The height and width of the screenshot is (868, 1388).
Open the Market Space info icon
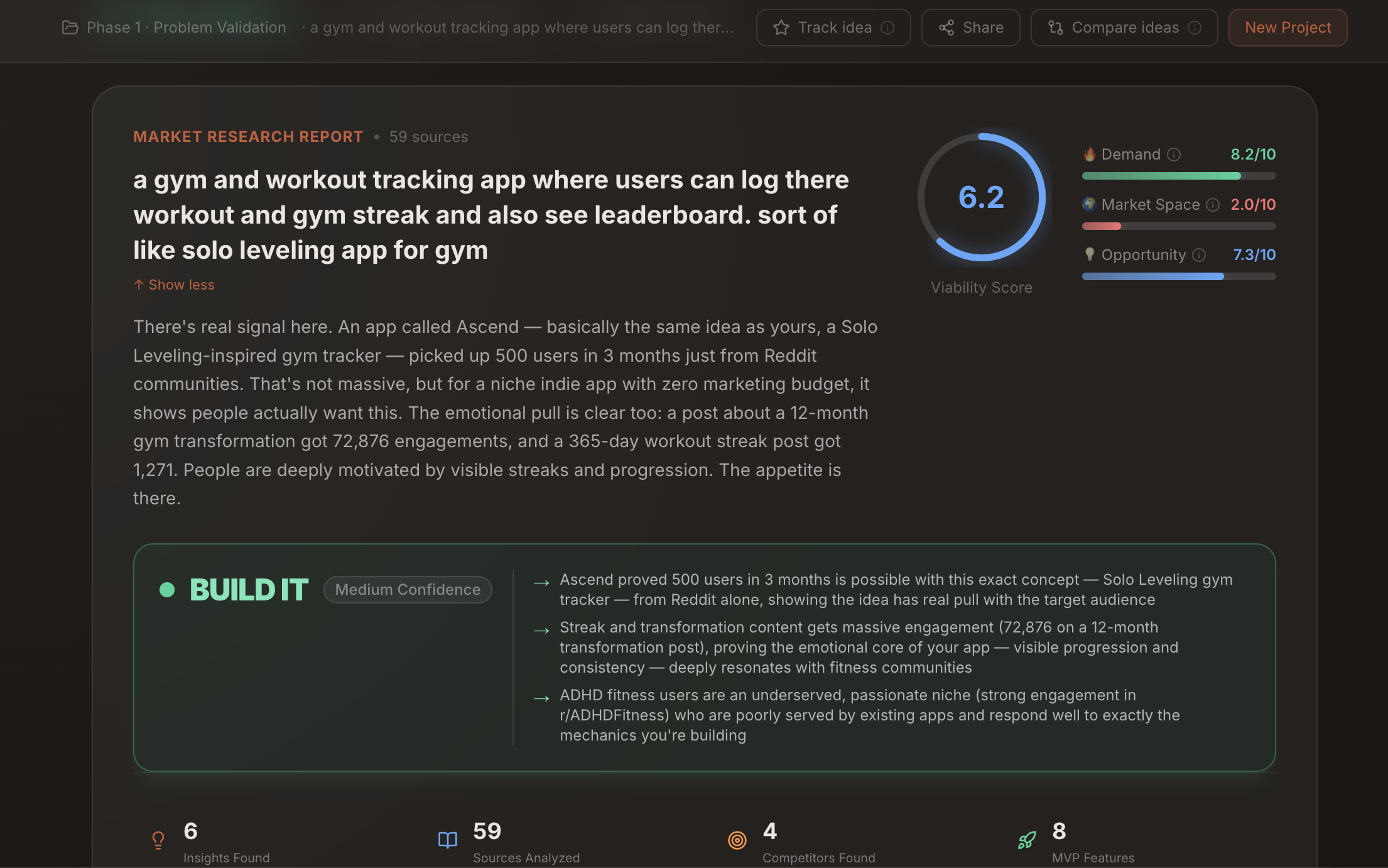[1213, 205]
